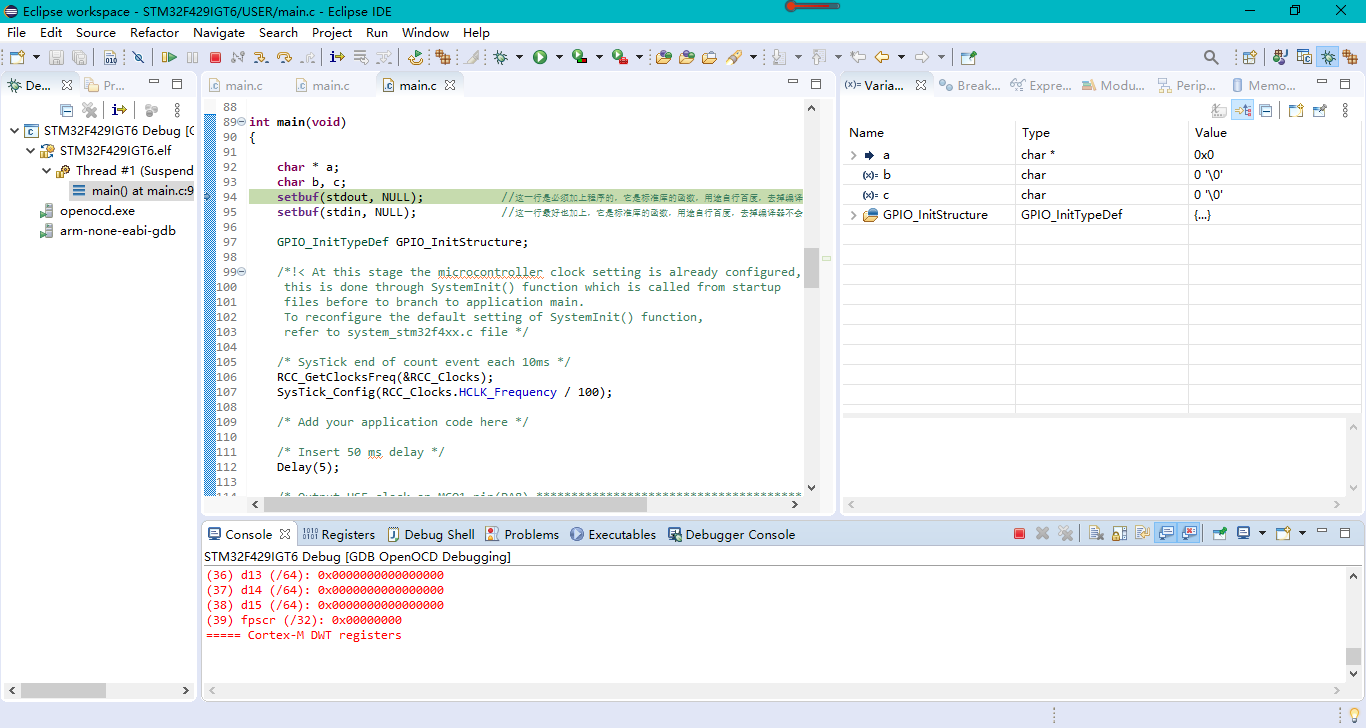Screen dimensions: 1366x728
Task: Click the New file toolbar icon
Action: tap(17, 57)
